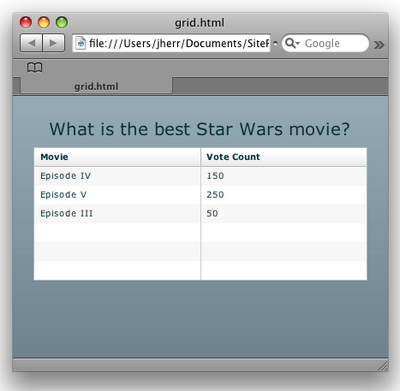The image size is (400, 391).
Task: Sort by the Vote Count column header
Action: tap(284, 157)
